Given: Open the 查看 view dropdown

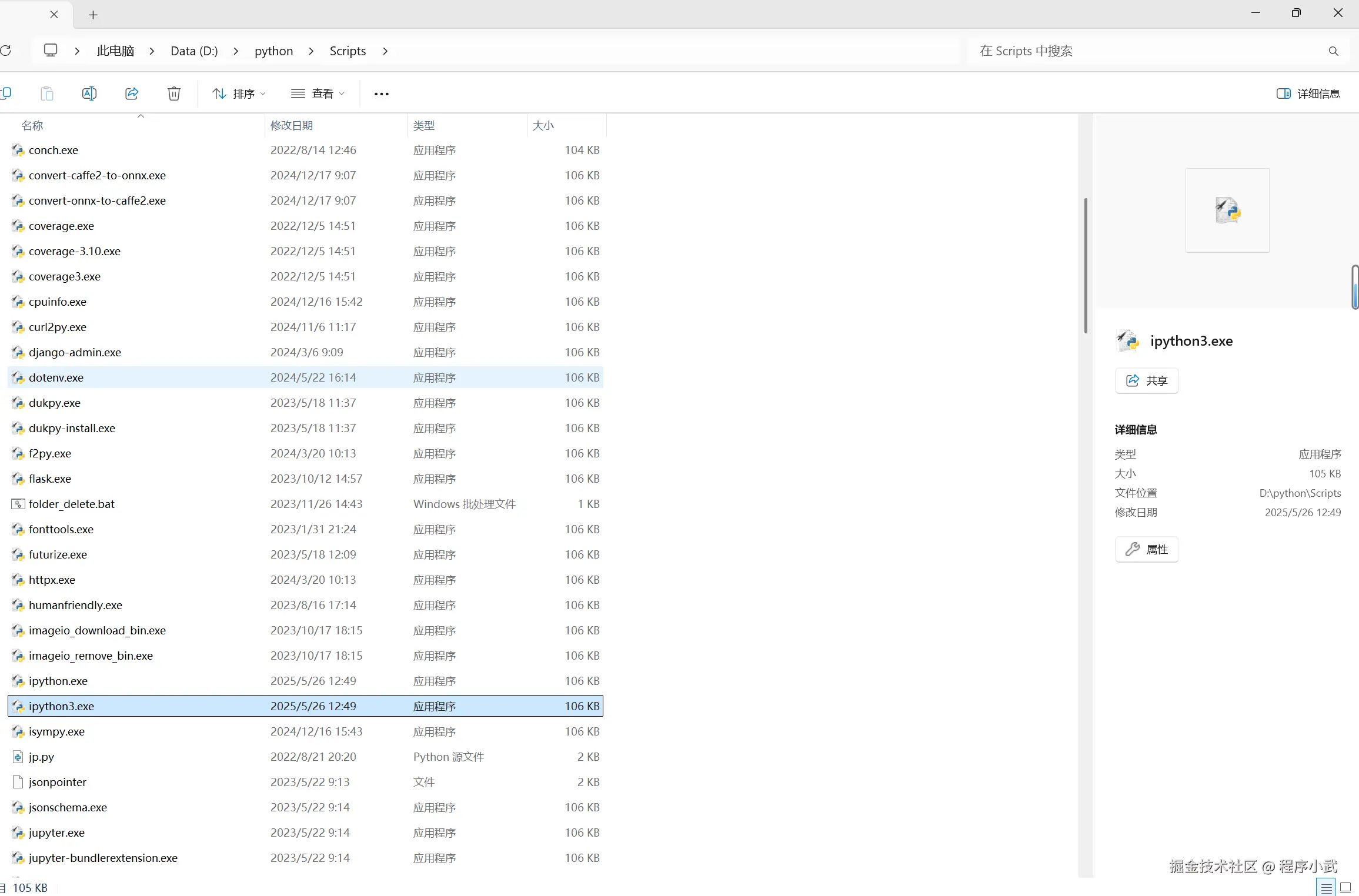Looking at the screenshot, I should click(318, 93).
